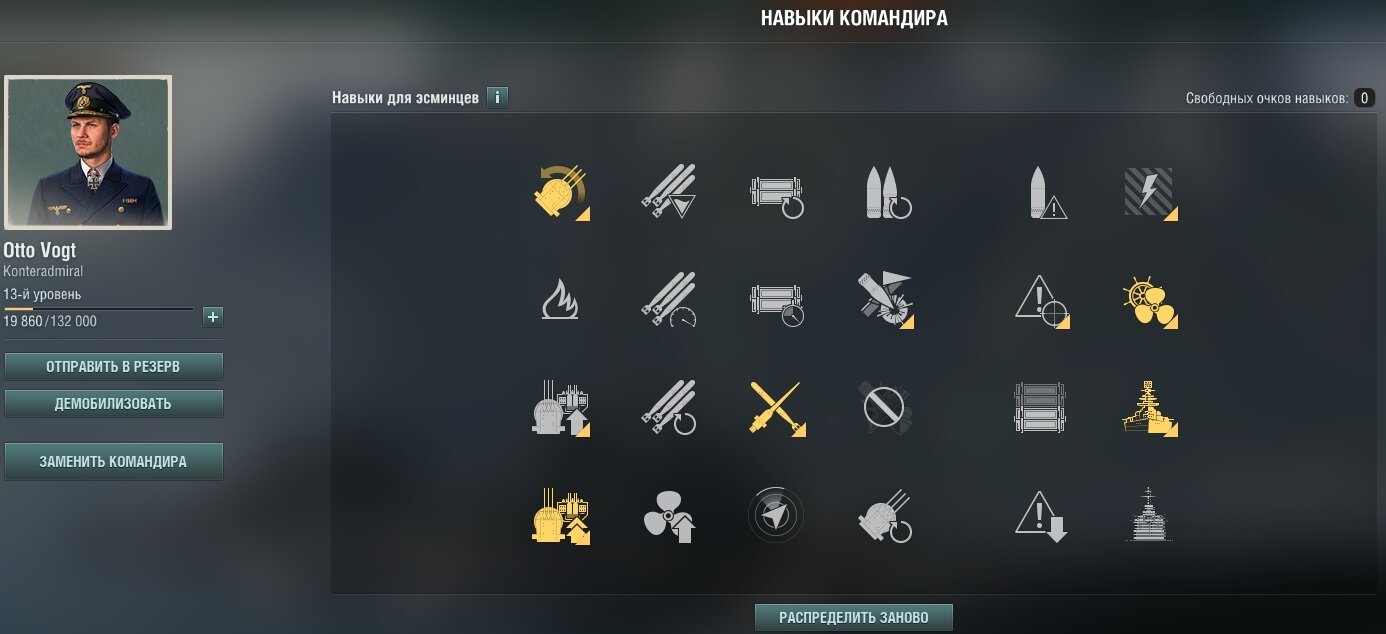Viewport: 1386px width, 634px height.
Task: Click the plus button beside commander XP
Action: (x=213, y=317)
